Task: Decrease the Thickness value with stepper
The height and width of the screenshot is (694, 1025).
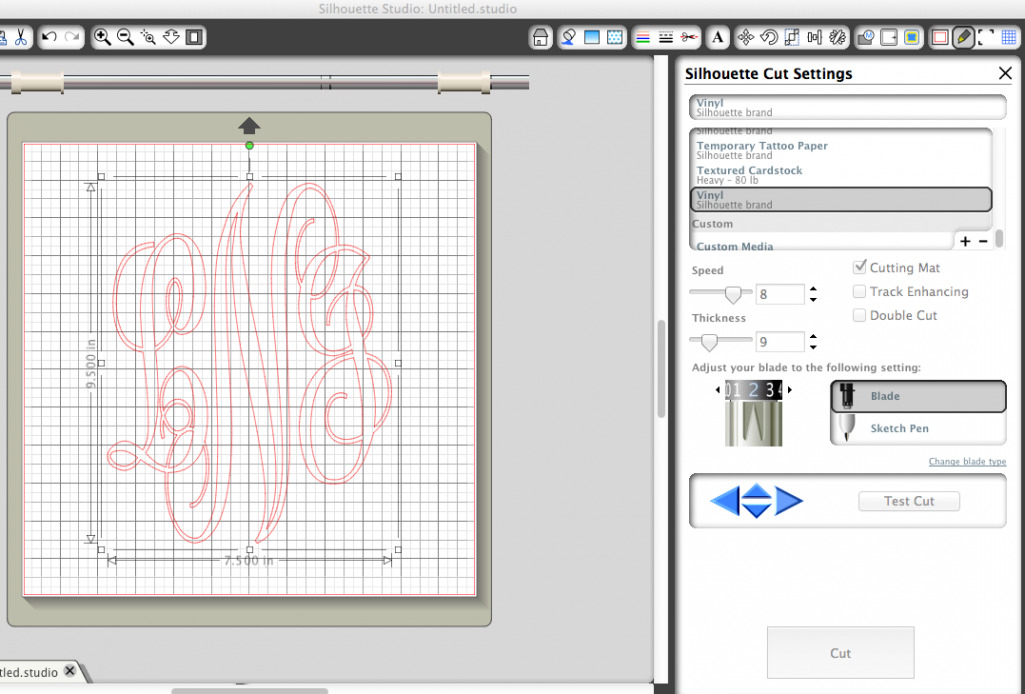Action: (x=813, y=346)
